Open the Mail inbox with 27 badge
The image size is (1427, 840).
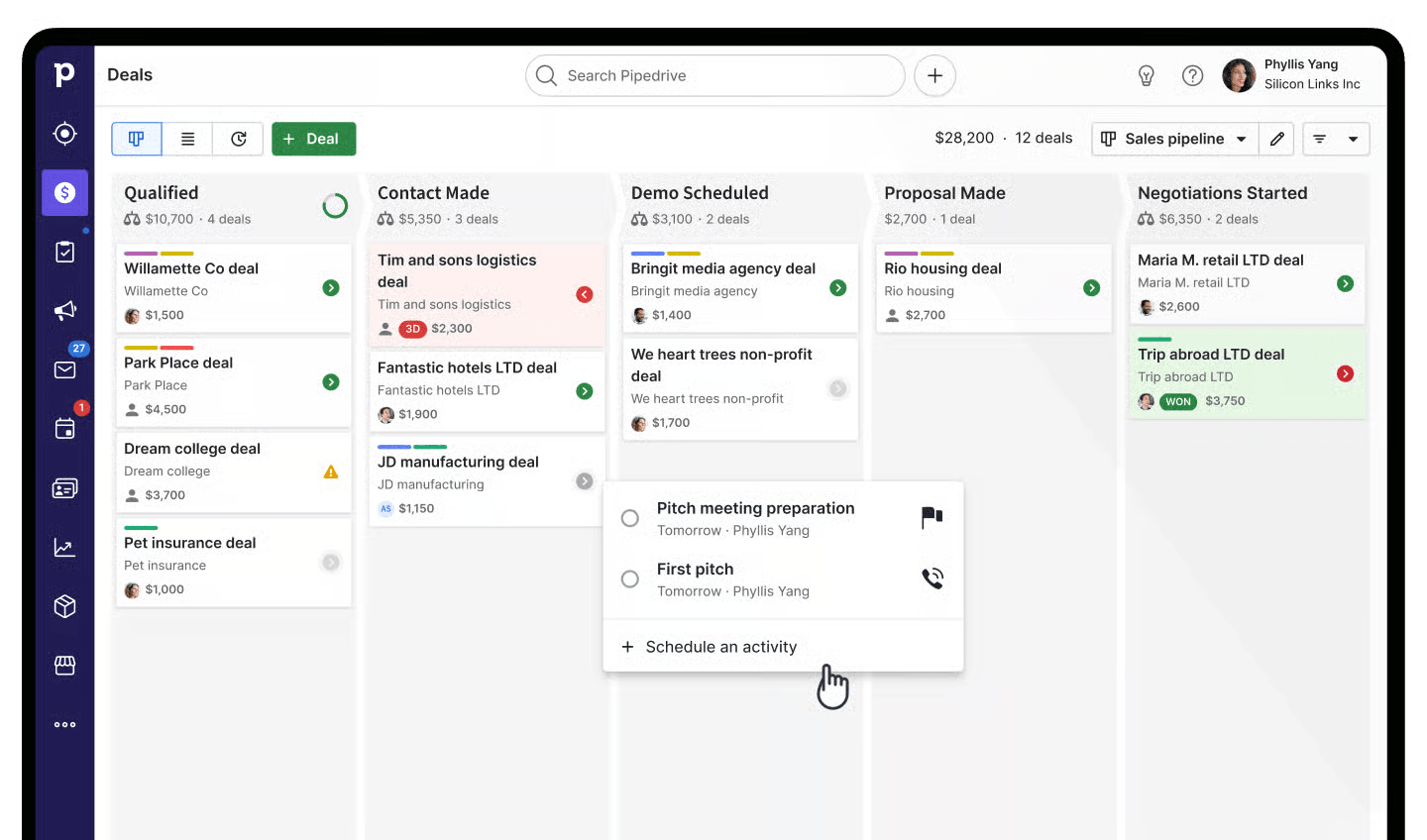pyautogui.click(x=64, y=369)
